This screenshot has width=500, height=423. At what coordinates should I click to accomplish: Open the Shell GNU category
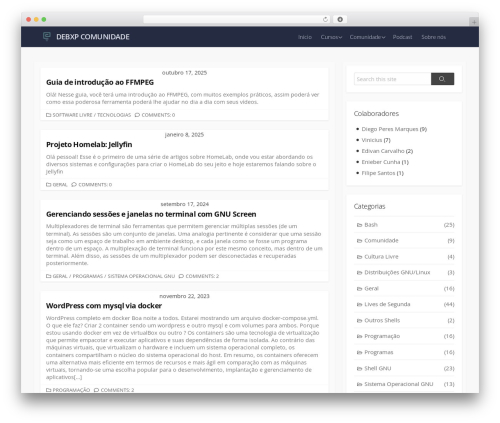(378, 368)
